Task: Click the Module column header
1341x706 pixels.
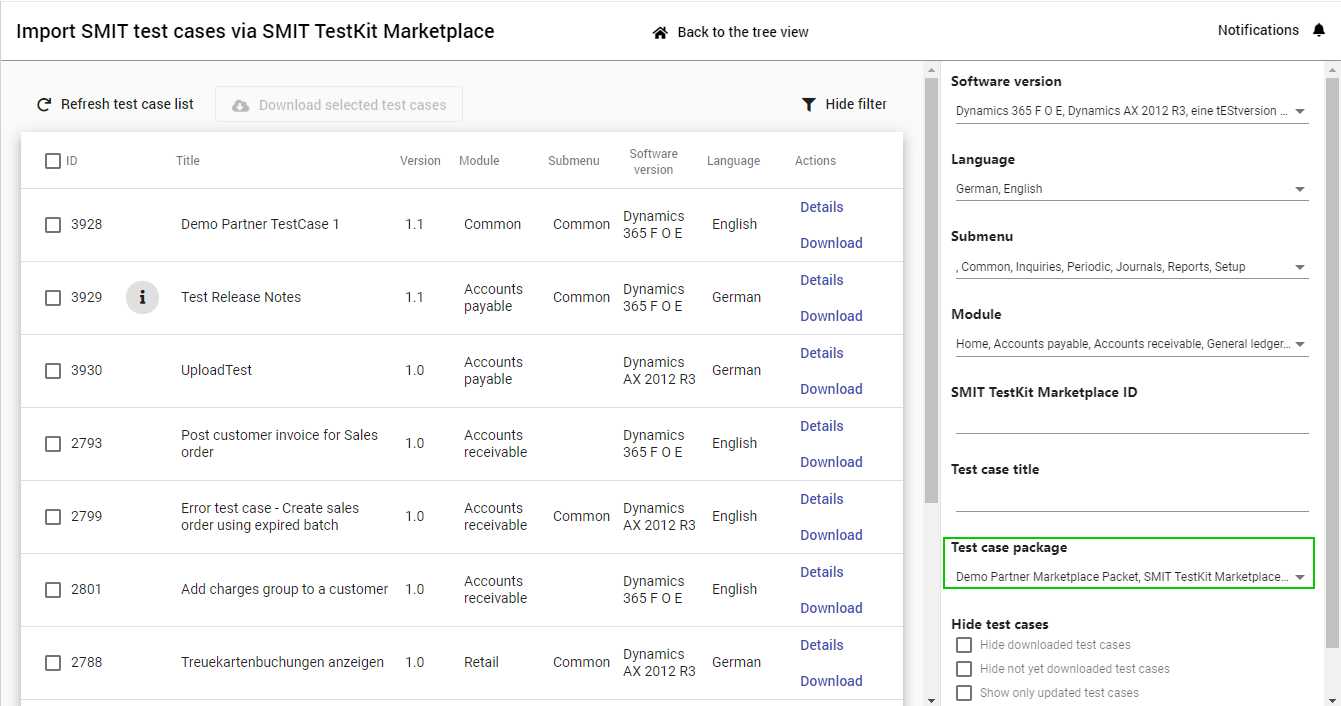Action: pos(479,161)
